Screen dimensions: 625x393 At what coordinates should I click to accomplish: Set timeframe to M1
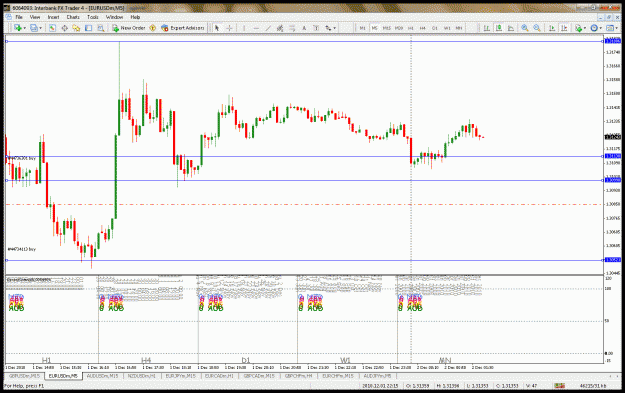pos(362,28)
